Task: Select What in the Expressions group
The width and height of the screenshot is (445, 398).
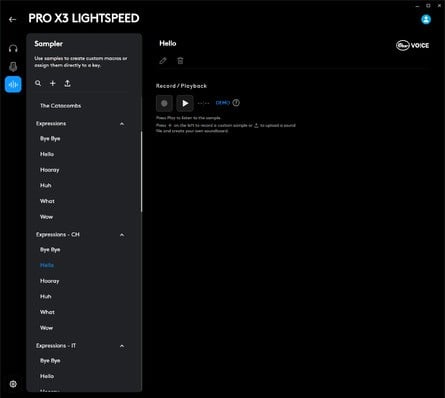Action: 47,201
